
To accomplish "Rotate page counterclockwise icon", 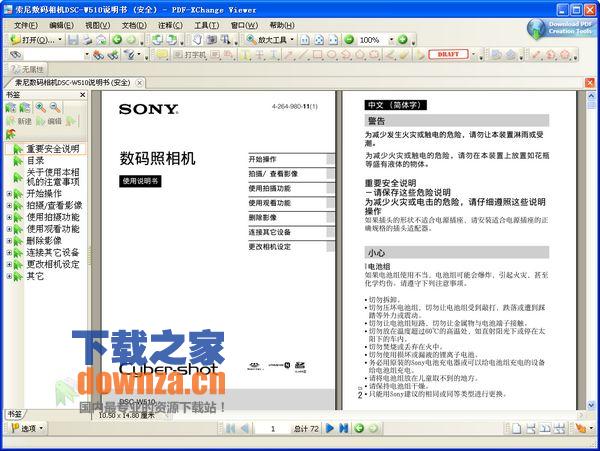I will (x=157, y=40).
